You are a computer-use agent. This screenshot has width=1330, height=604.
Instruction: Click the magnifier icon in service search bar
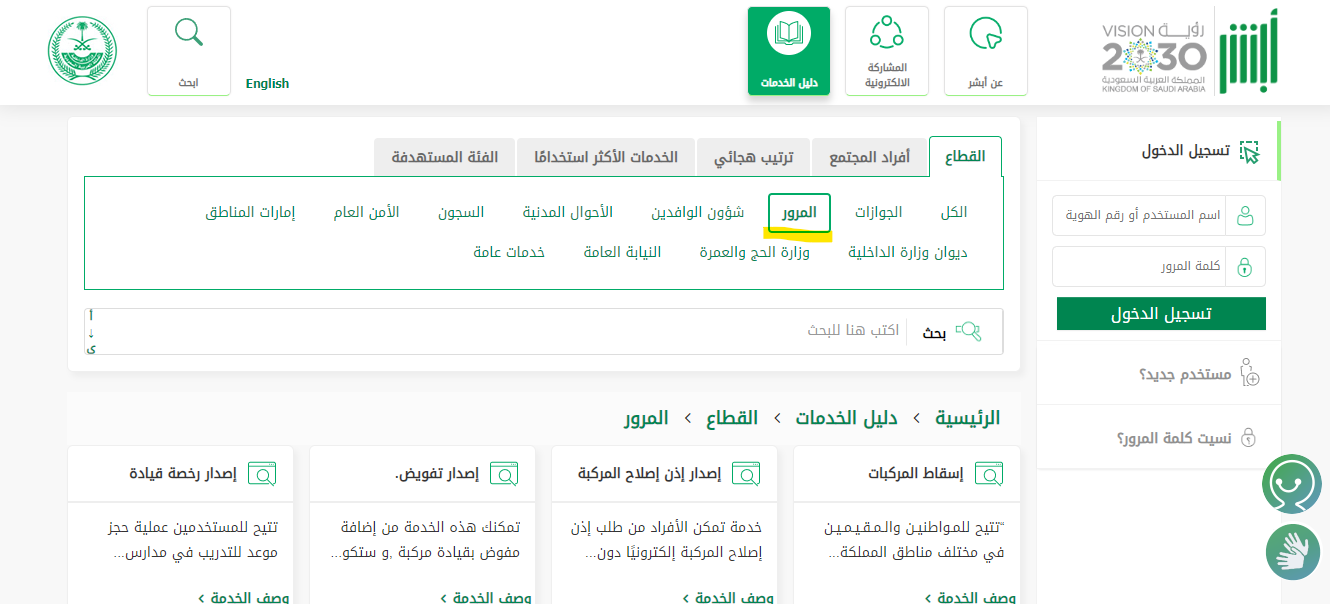(x=968, y=332)
